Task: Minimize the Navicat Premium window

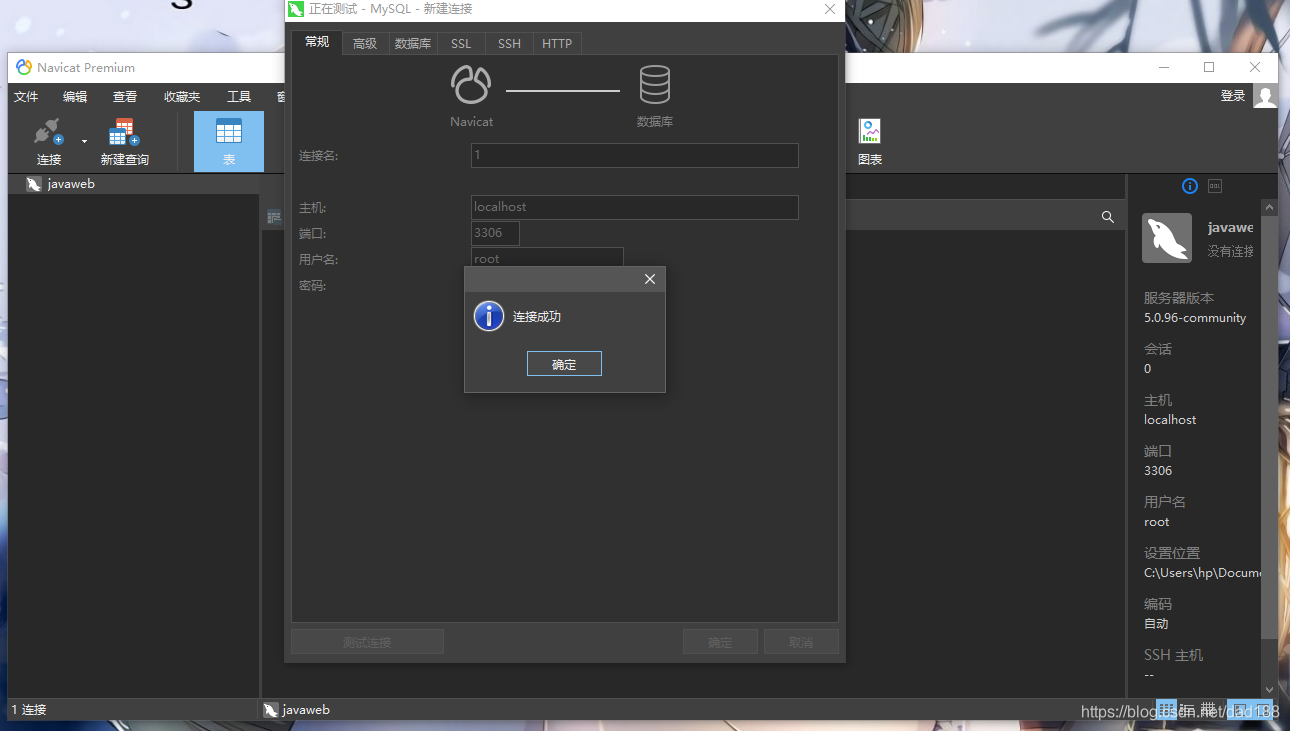Action: 1164,67
